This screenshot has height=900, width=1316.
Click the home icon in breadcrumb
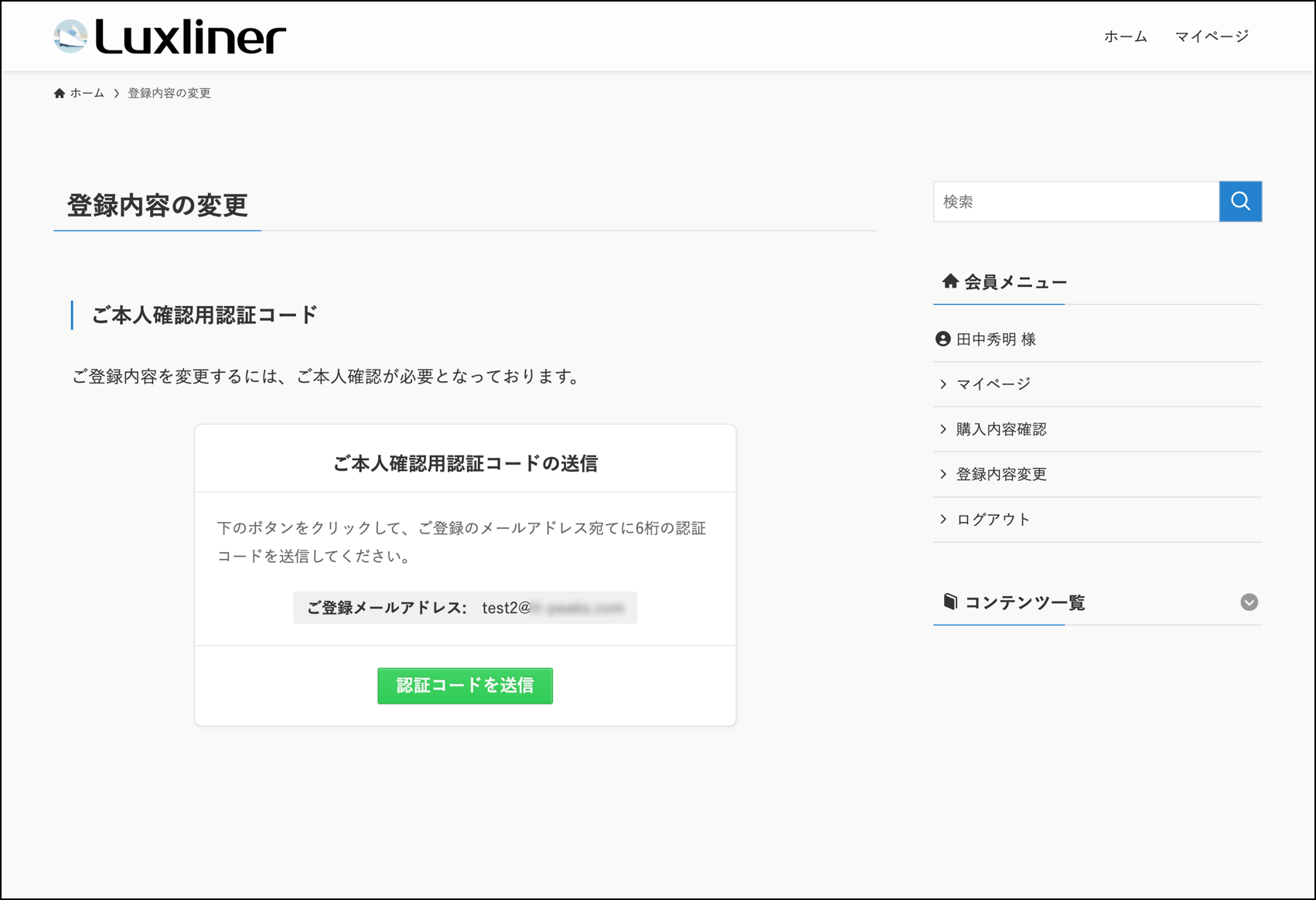(x=60, y=94)
